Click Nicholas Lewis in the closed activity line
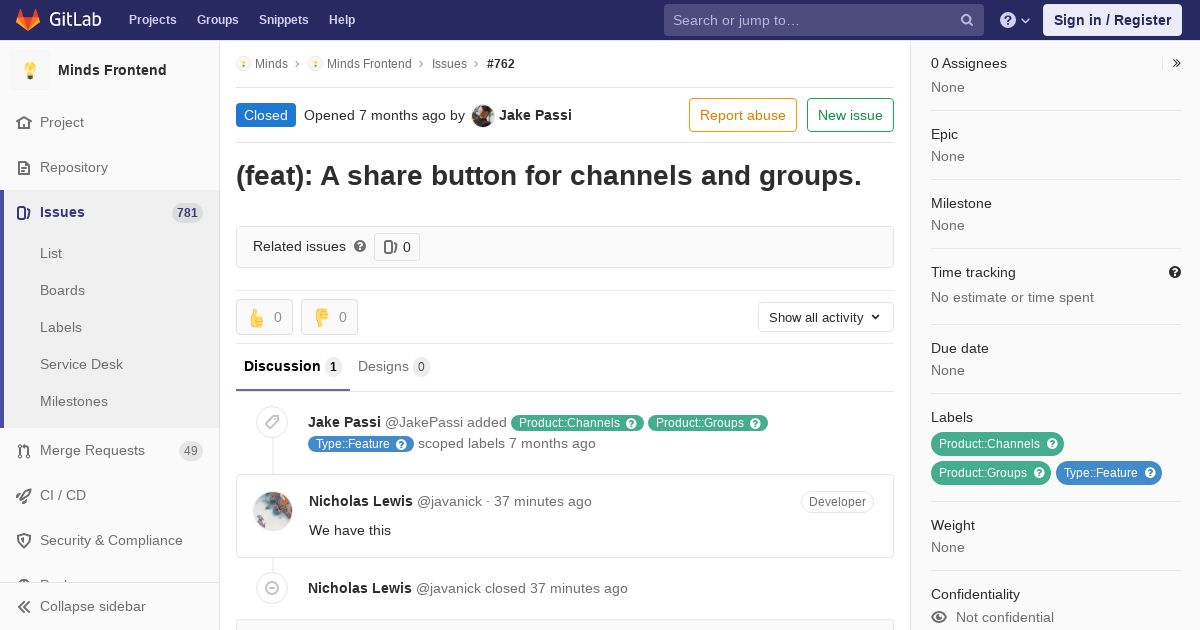The image size is (1200, 630). click(360, 589)
